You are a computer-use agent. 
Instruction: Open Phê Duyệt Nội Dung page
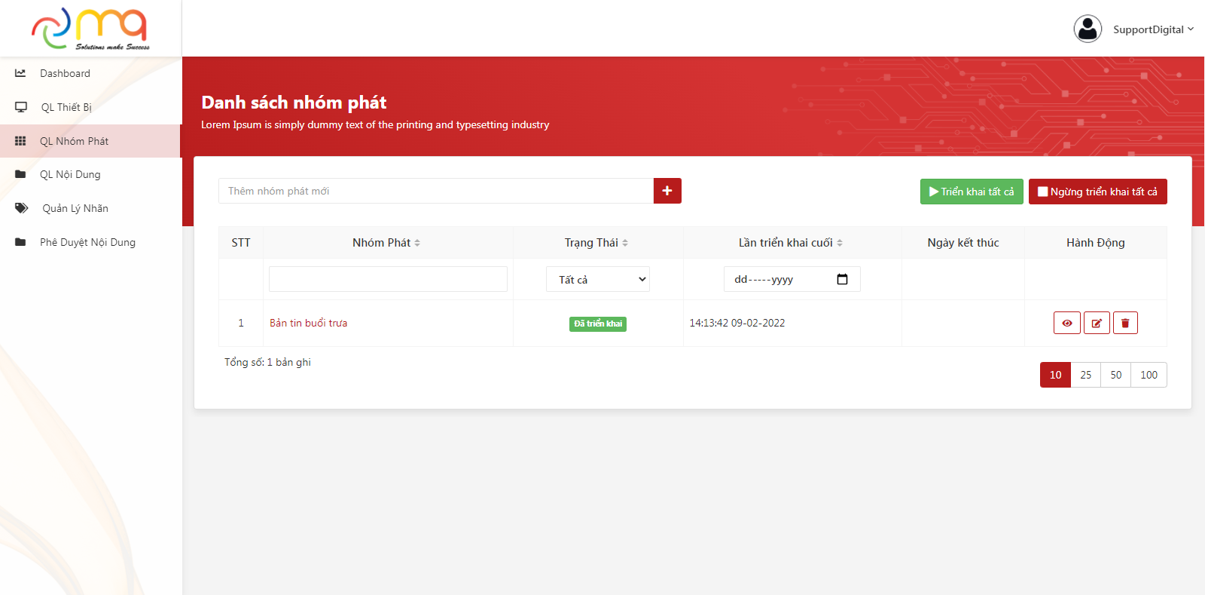tap(87, 242)
